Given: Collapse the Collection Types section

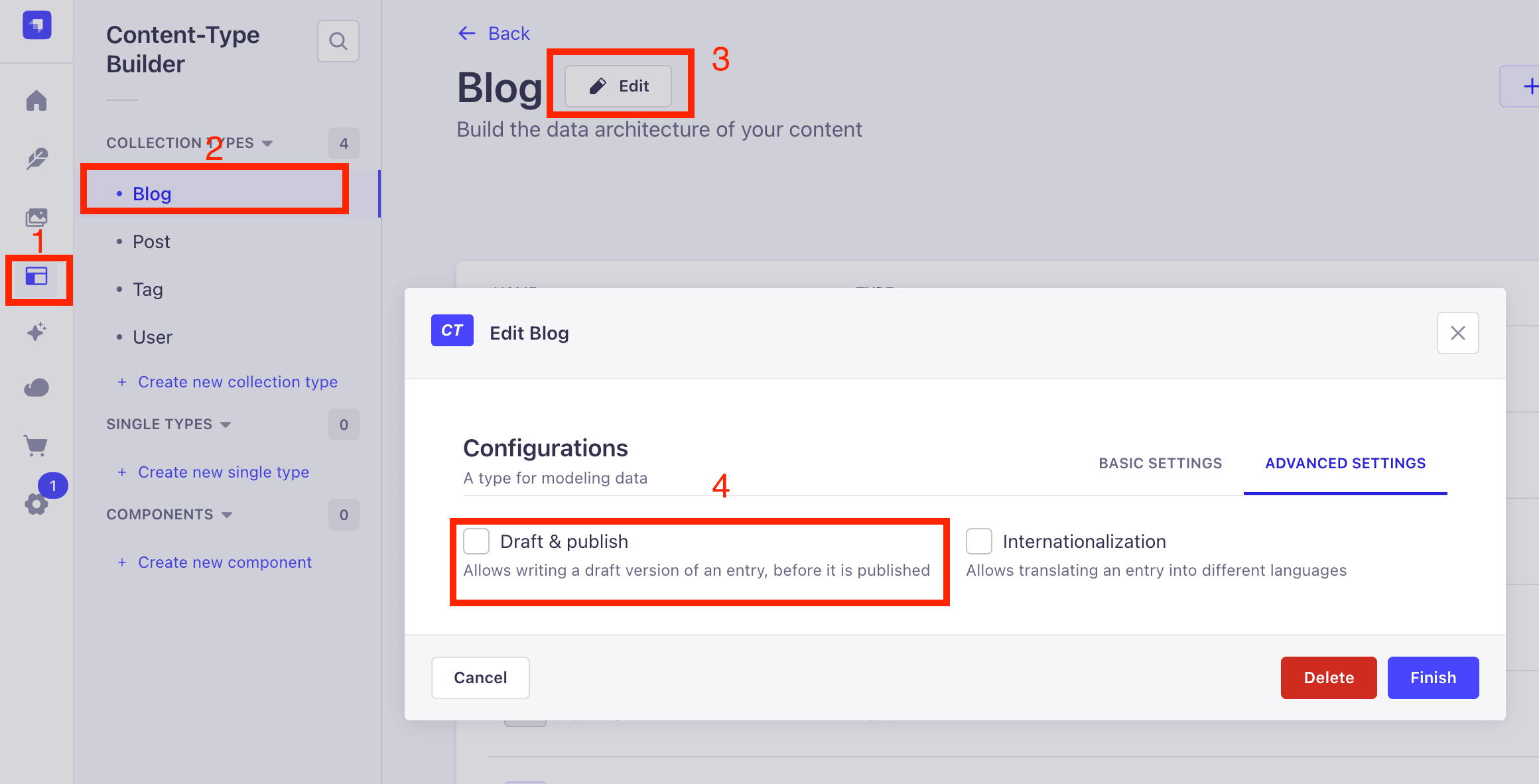Looking at the screenshot, I should tap(190, 143).
